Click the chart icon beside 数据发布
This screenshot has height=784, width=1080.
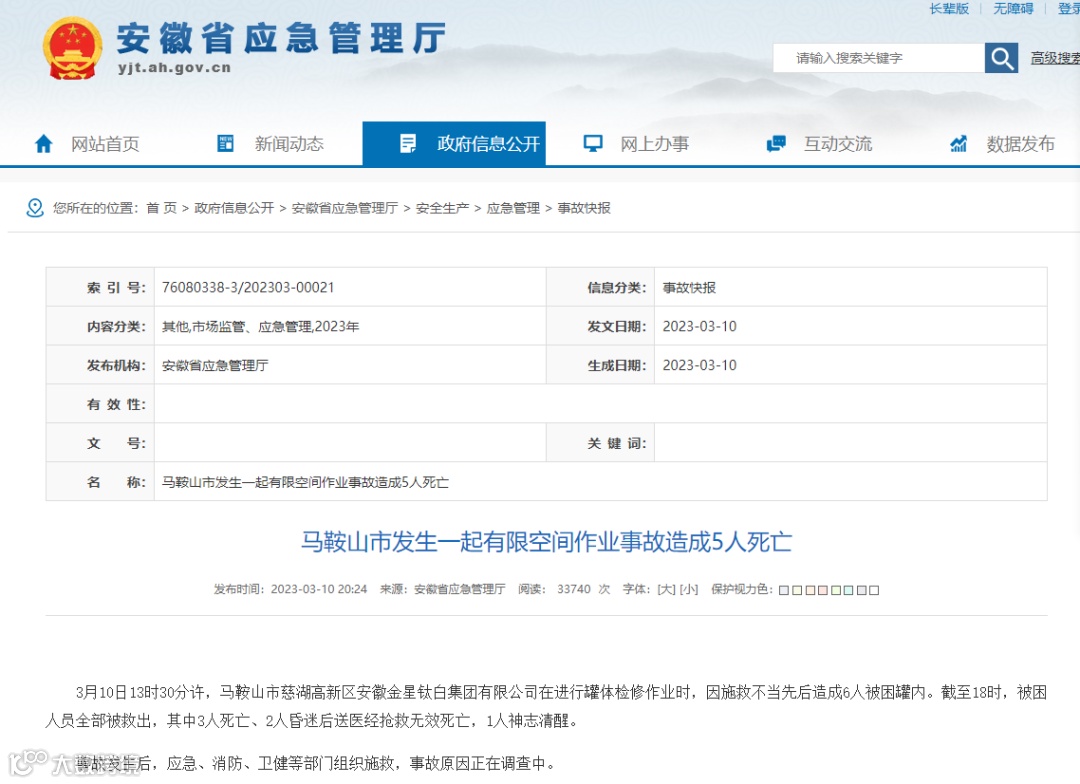[x=958, y=143]
